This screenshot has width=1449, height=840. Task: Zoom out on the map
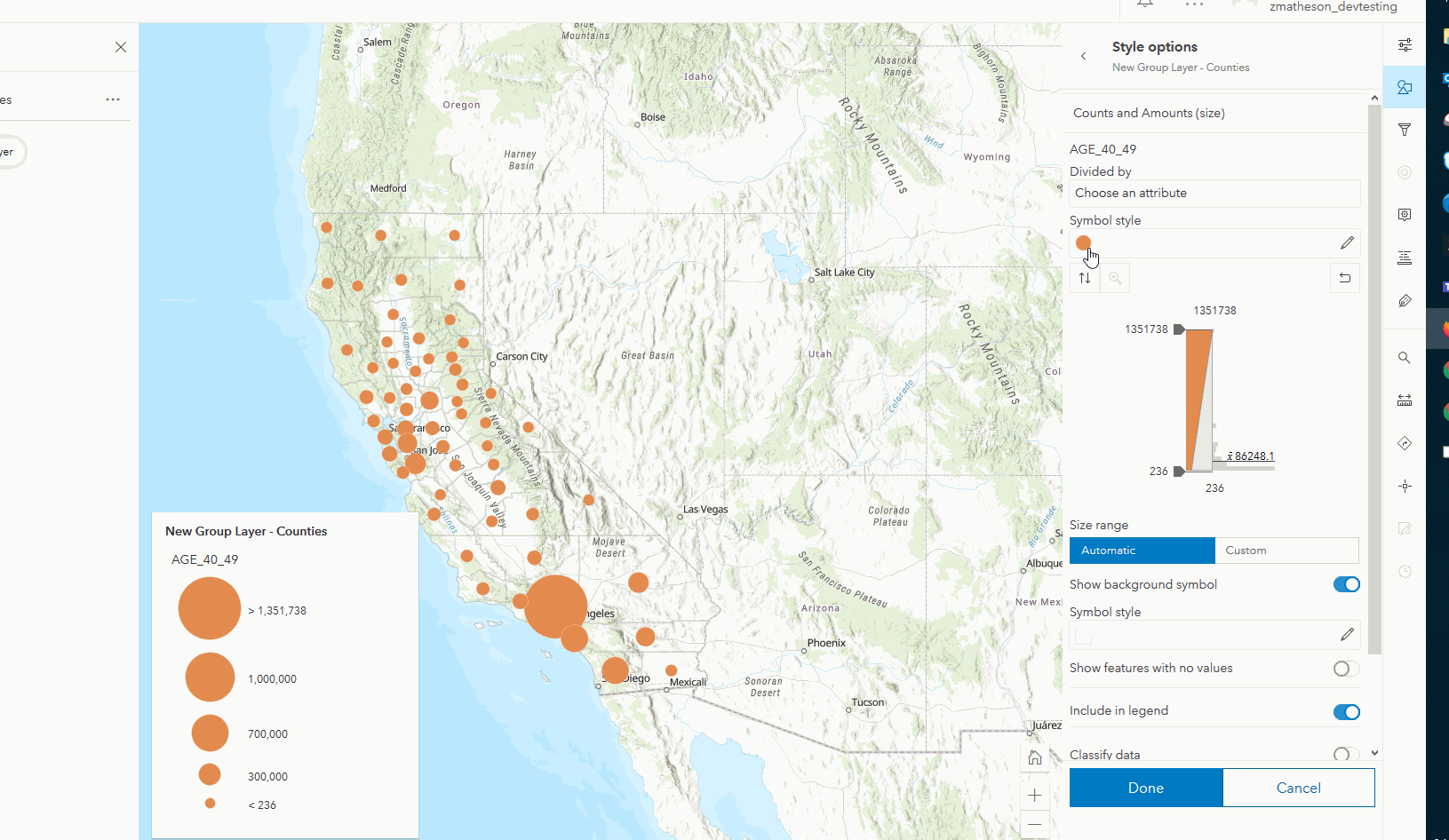click(x=1035, y=825)
